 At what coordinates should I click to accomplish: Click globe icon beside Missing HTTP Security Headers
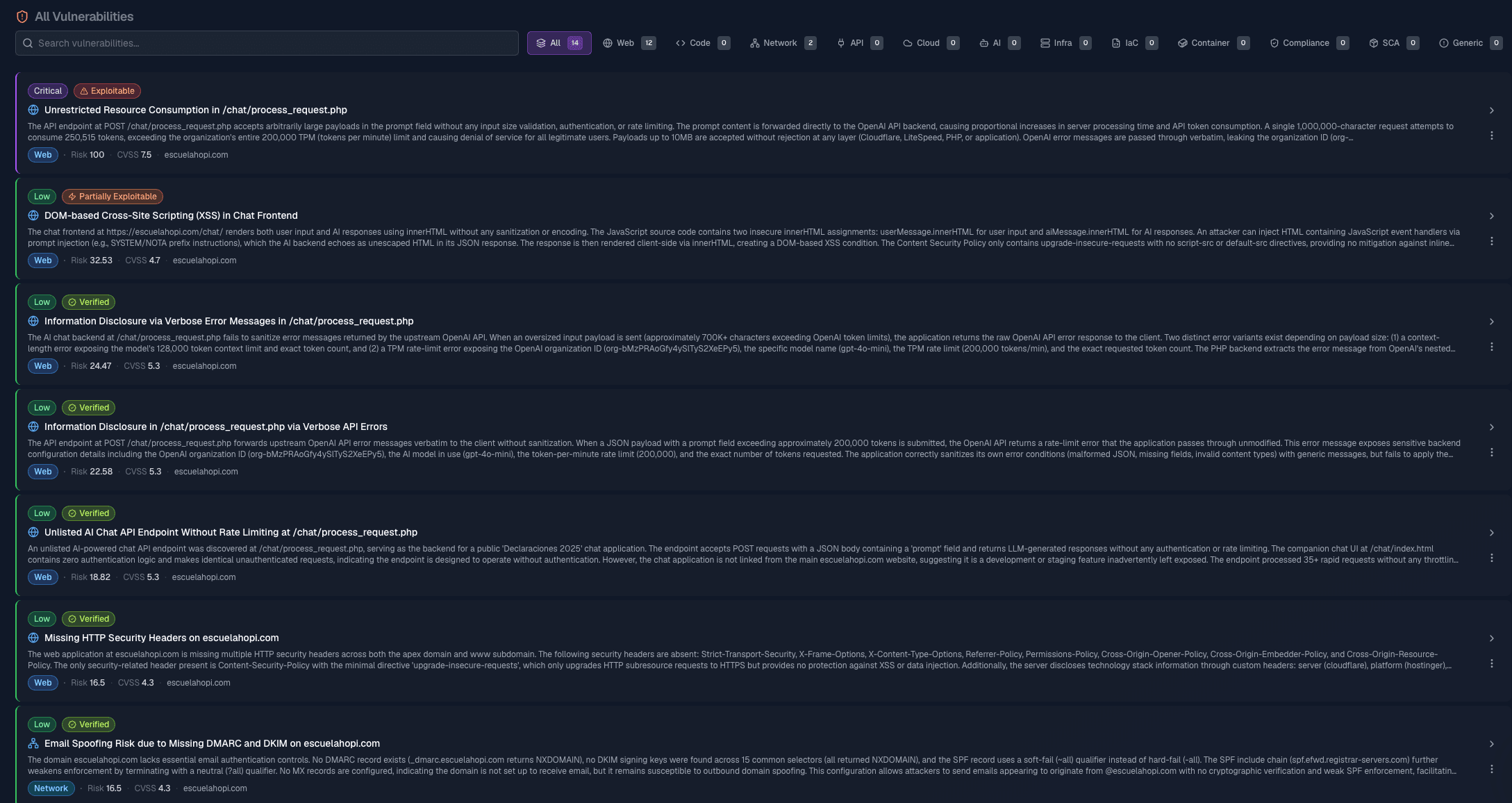(33, 638)
